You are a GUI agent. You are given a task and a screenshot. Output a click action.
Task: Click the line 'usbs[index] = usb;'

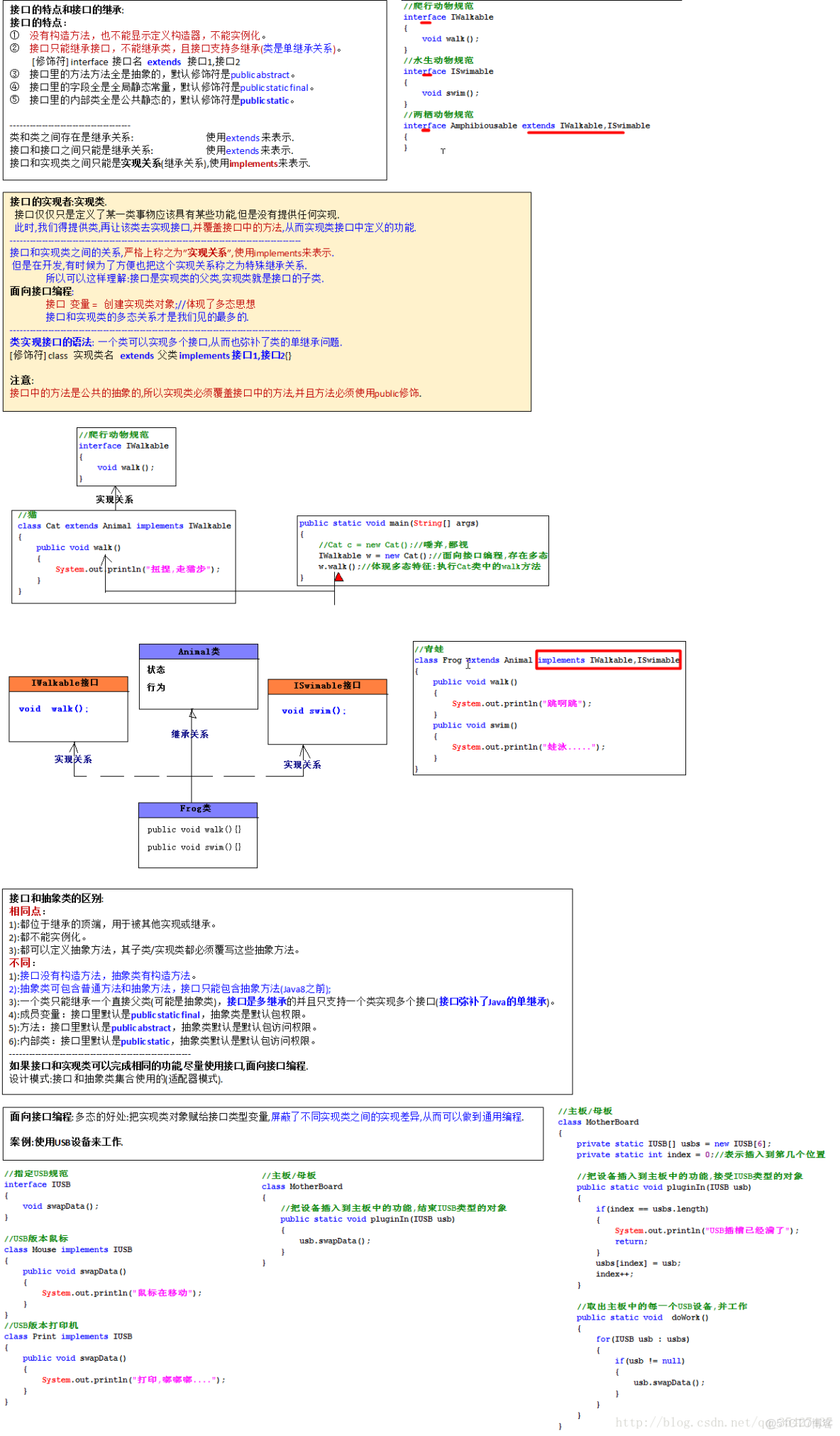tap(639, 1263)
